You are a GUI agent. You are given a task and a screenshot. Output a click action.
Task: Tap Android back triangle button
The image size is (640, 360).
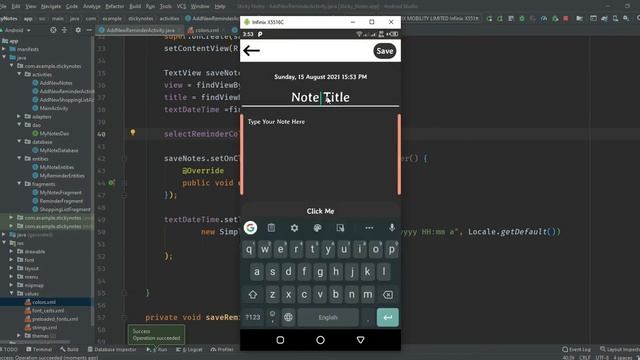[360, 340]
